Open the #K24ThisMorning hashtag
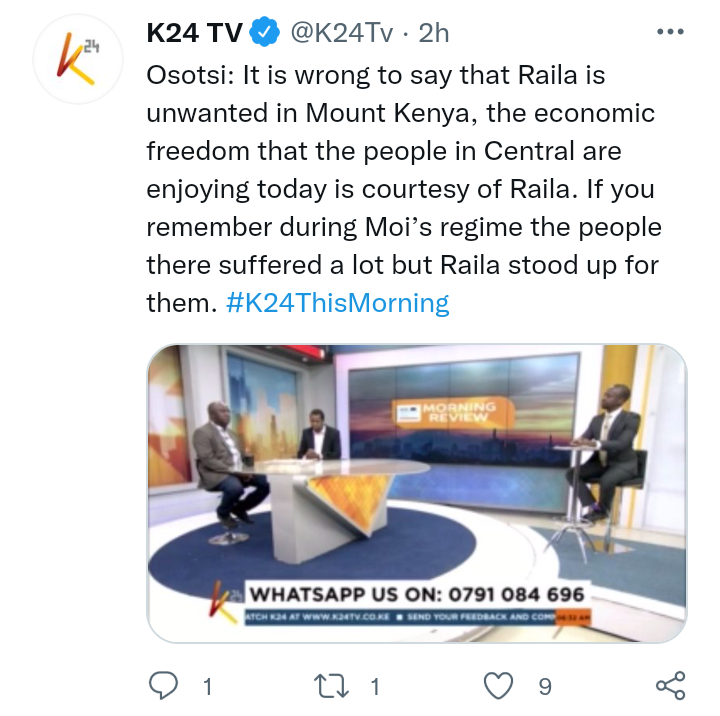The height and width of the screenshot is (716, 720). pos(338,303)
